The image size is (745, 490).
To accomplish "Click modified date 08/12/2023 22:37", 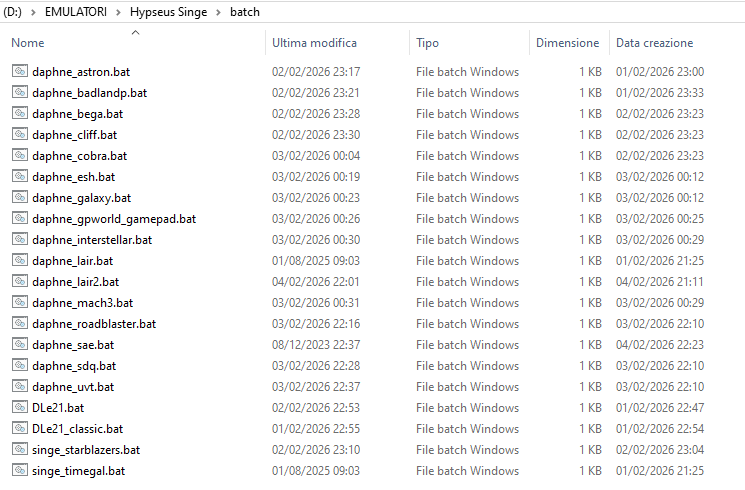I will click(x=316, y=345).
